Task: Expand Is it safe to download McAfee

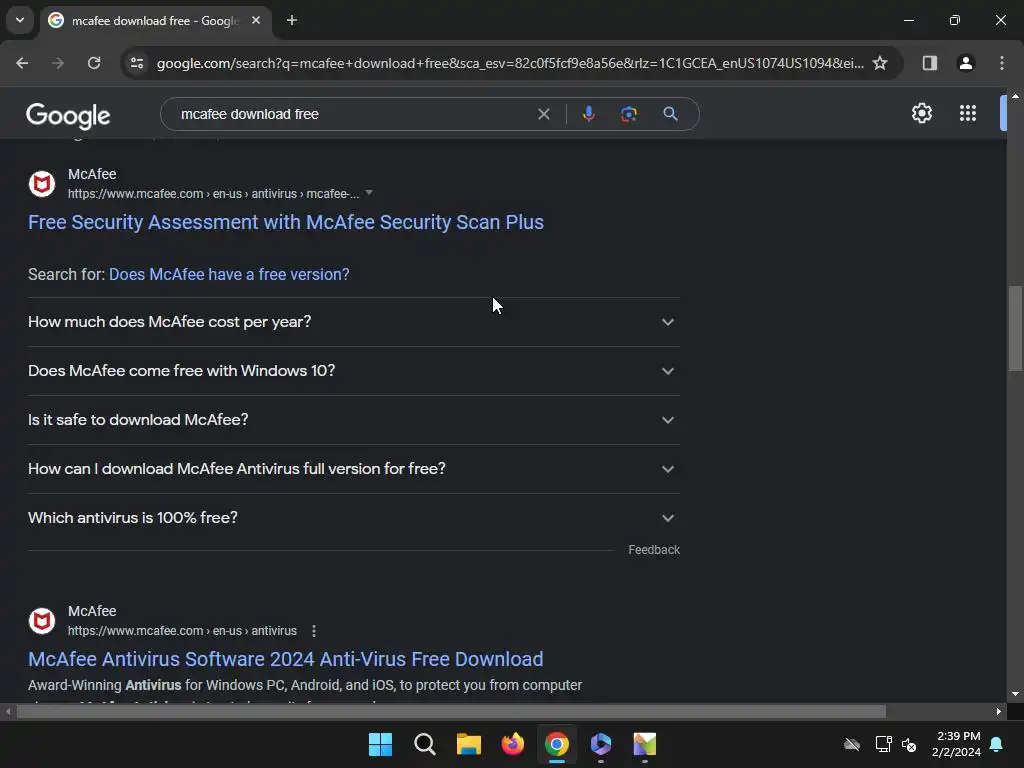Action: pos(353,420)
